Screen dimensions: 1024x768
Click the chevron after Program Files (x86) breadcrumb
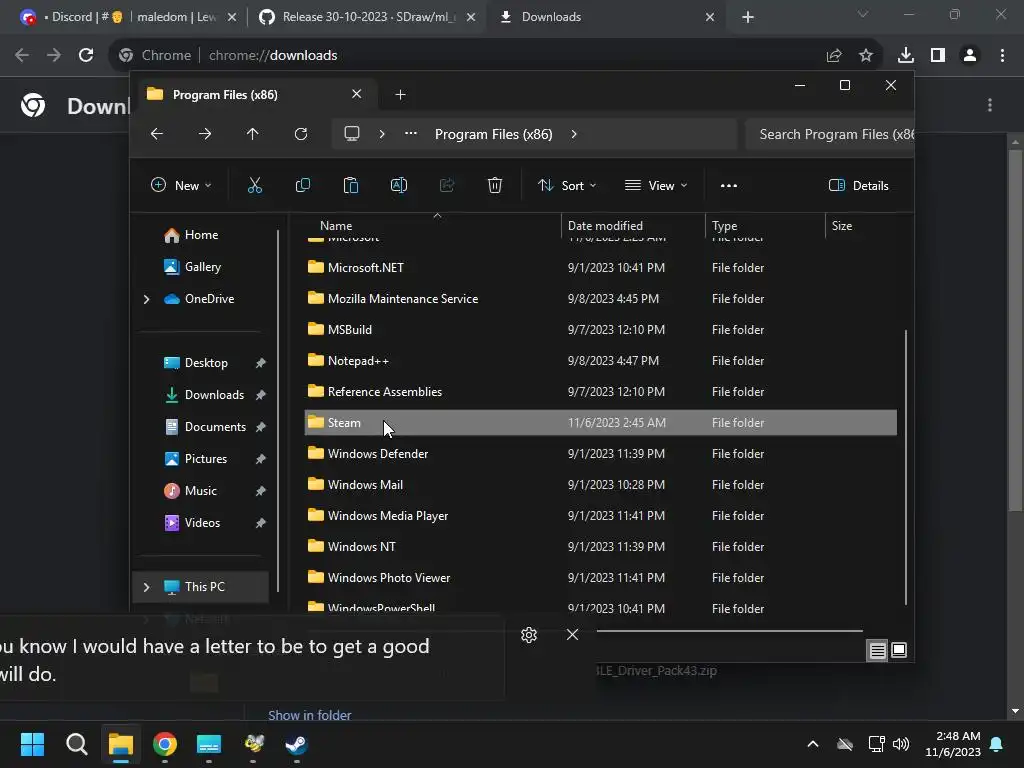click(x=573, y=134)
